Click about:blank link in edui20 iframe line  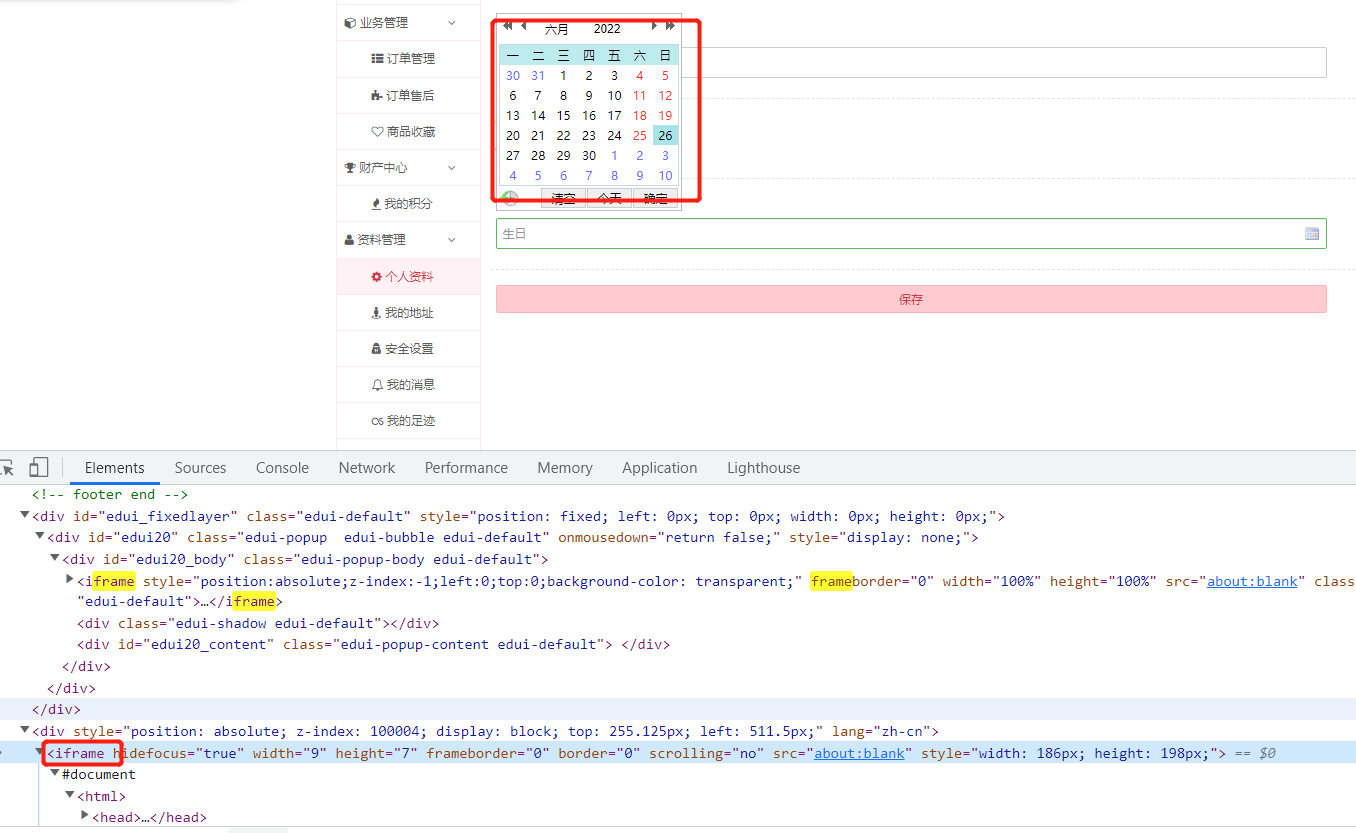(x=1252, y=581)
